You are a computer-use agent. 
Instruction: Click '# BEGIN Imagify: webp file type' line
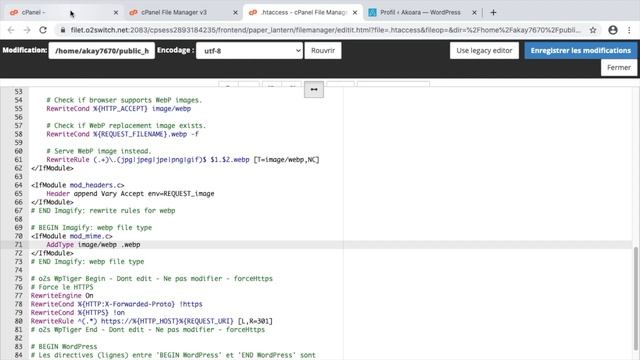91,228
